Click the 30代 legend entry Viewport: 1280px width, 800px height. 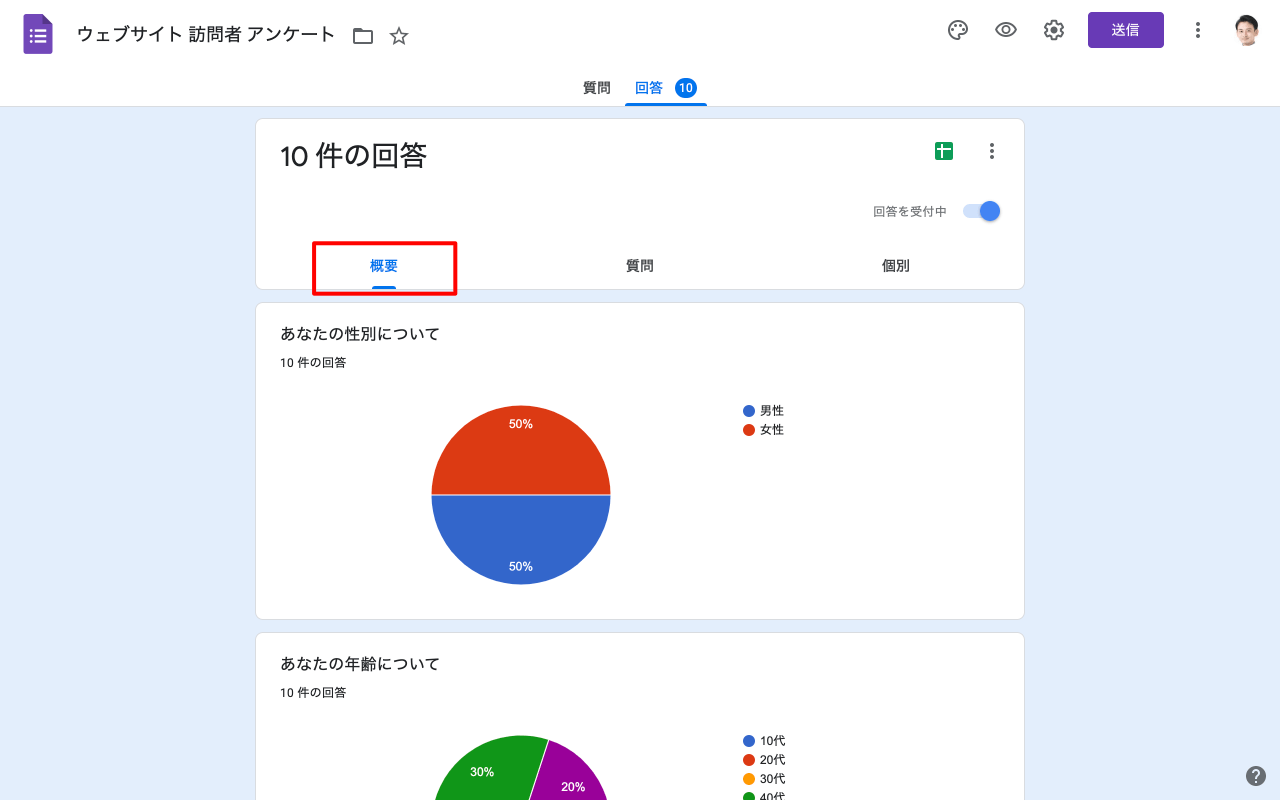click(765, 779)
